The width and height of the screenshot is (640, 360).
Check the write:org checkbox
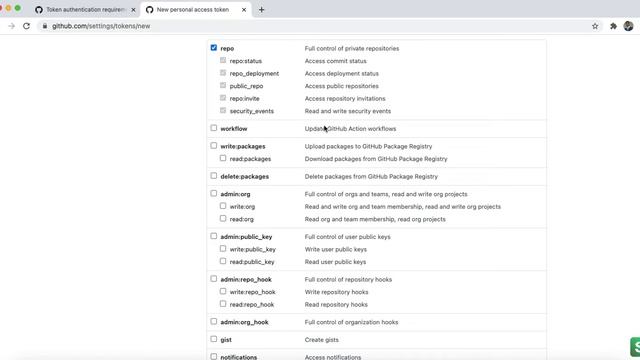coord(223,206)
